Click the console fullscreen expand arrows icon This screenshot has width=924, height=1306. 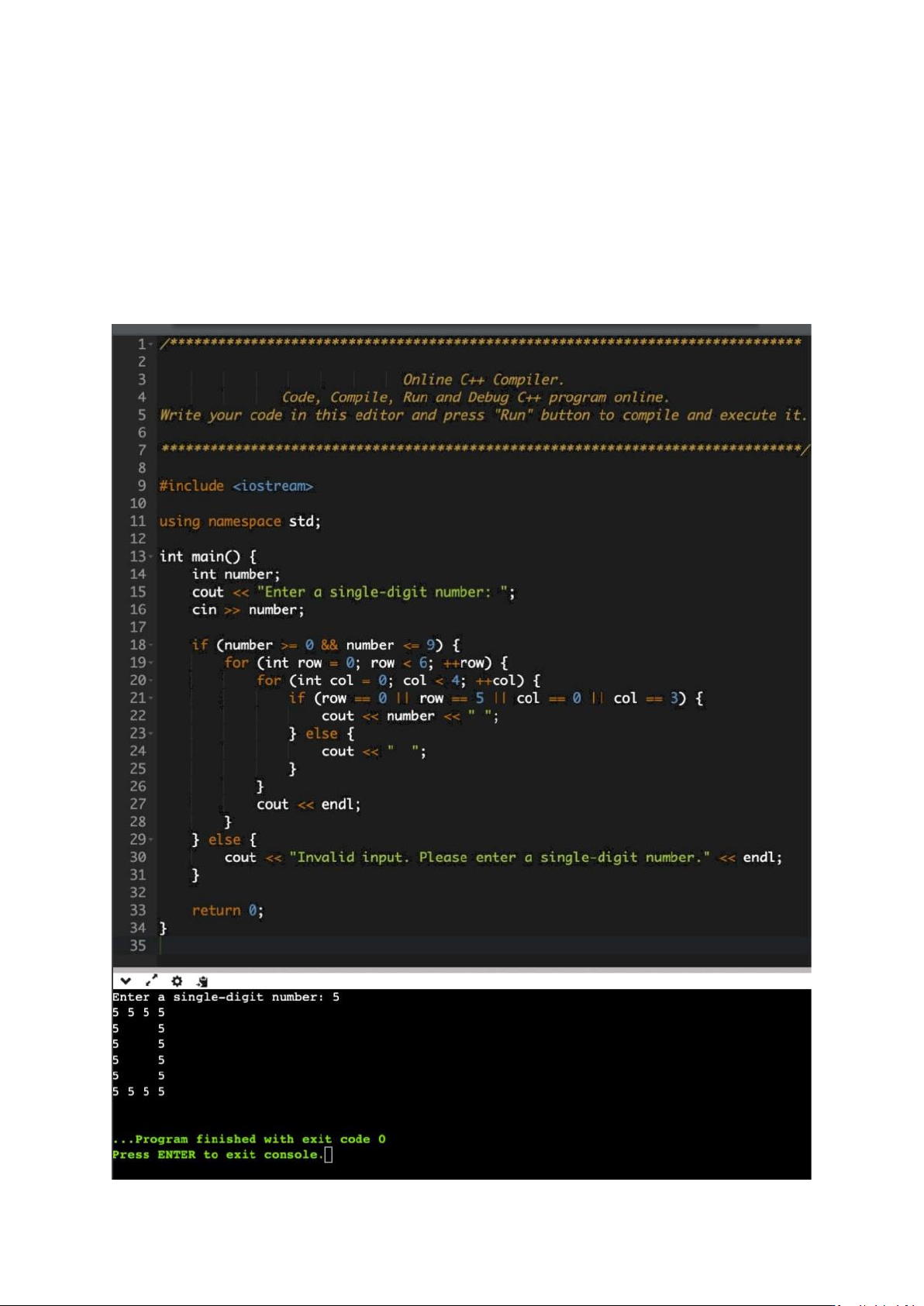(151, 980)
